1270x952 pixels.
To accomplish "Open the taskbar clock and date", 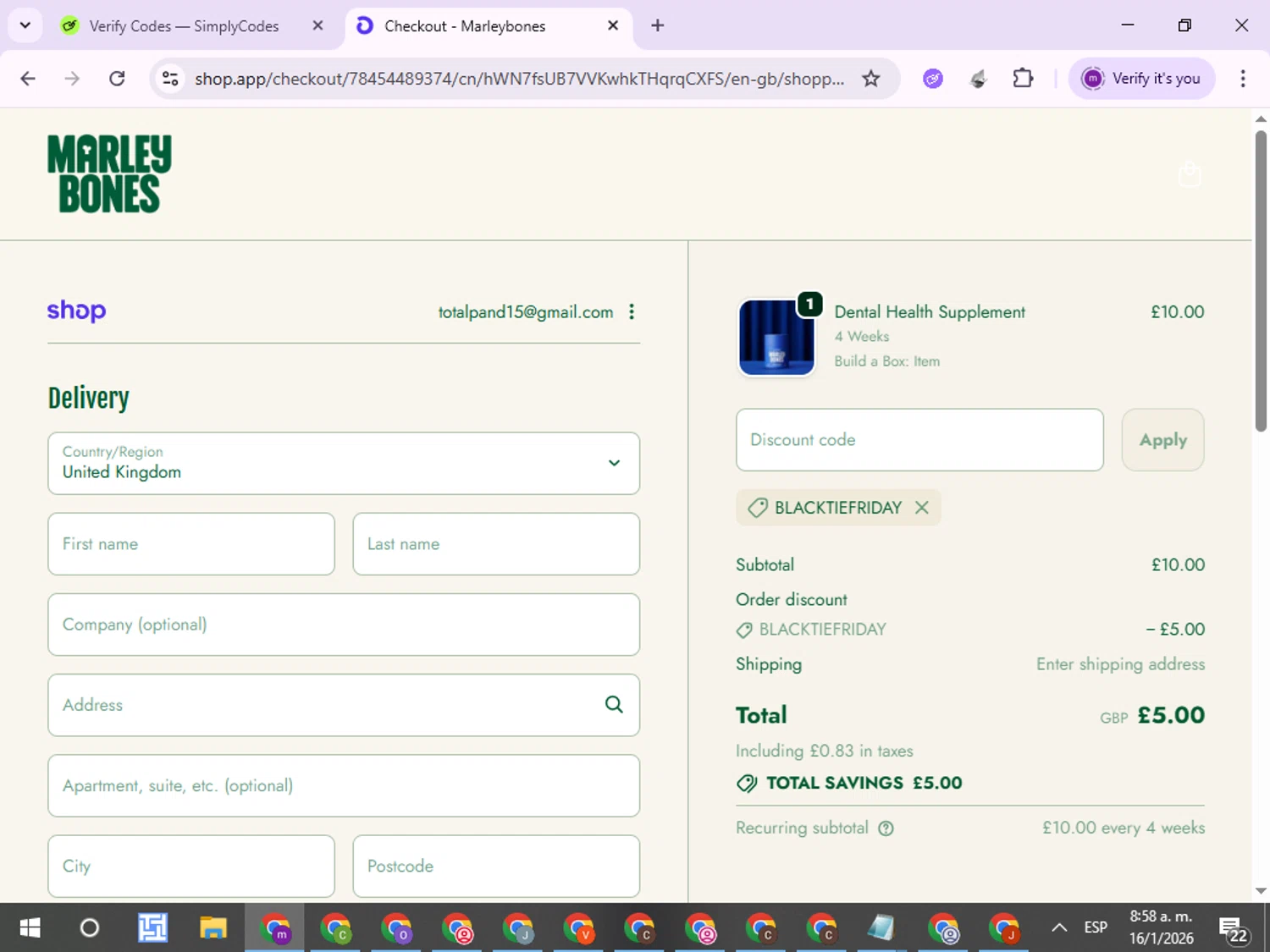I will 1161,927.
